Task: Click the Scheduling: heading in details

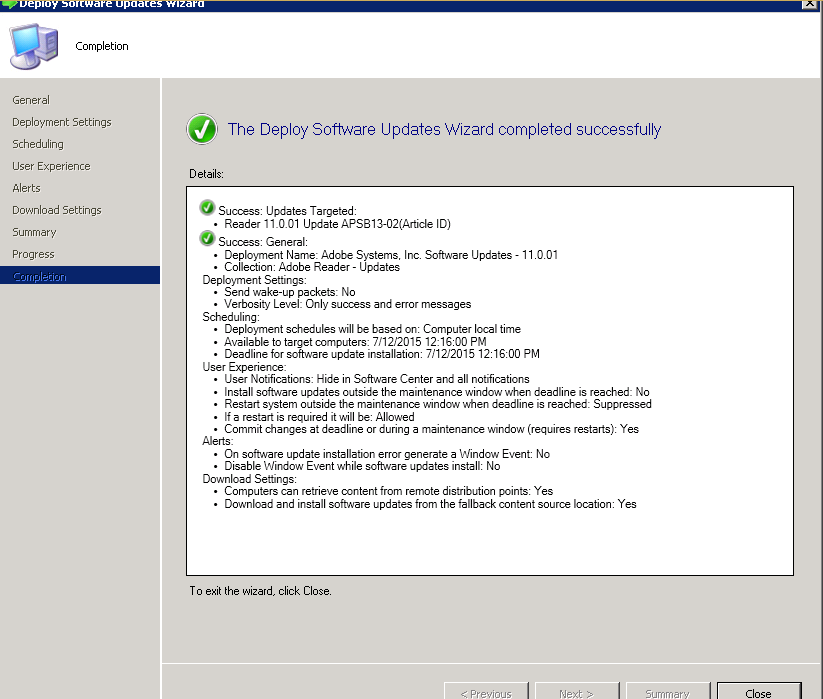Action: click(231, 317)
